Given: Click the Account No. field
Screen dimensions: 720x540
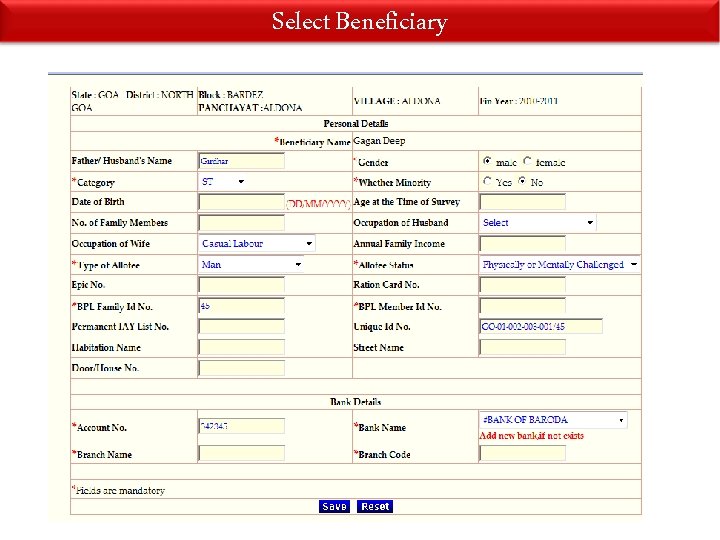Looking at the screenshot, I should coord(242,426).
